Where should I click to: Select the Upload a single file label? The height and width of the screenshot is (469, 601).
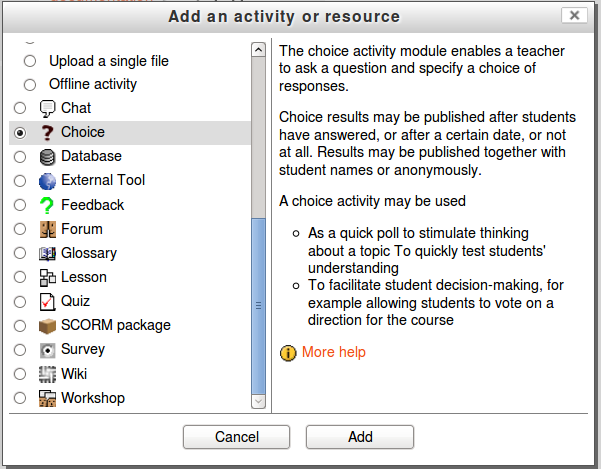(108, 61)
